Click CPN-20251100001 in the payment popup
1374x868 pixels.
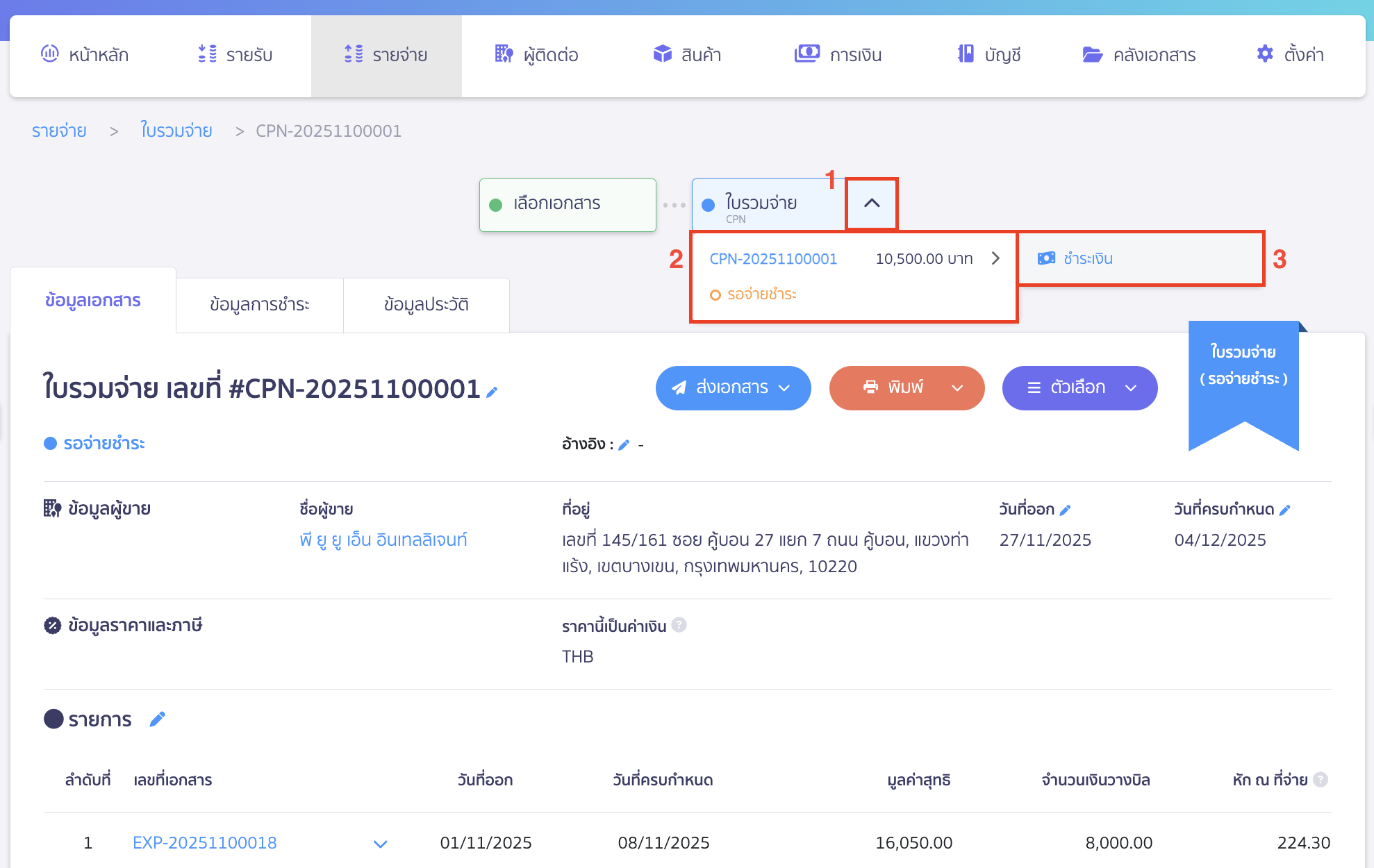[773, 258]
